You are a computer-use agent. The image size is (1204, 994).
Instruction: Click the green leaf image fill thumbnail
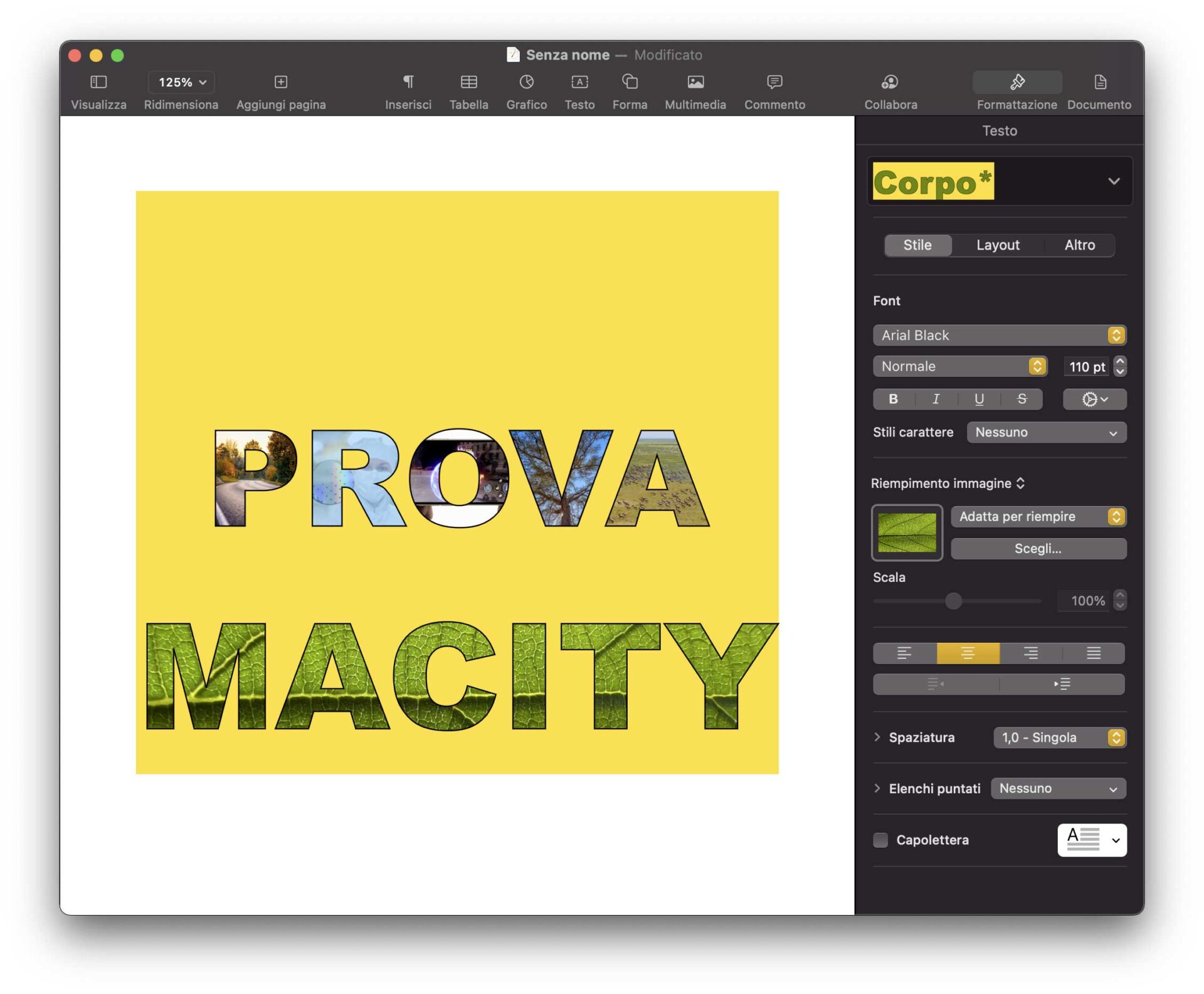(x=907, y=532)
